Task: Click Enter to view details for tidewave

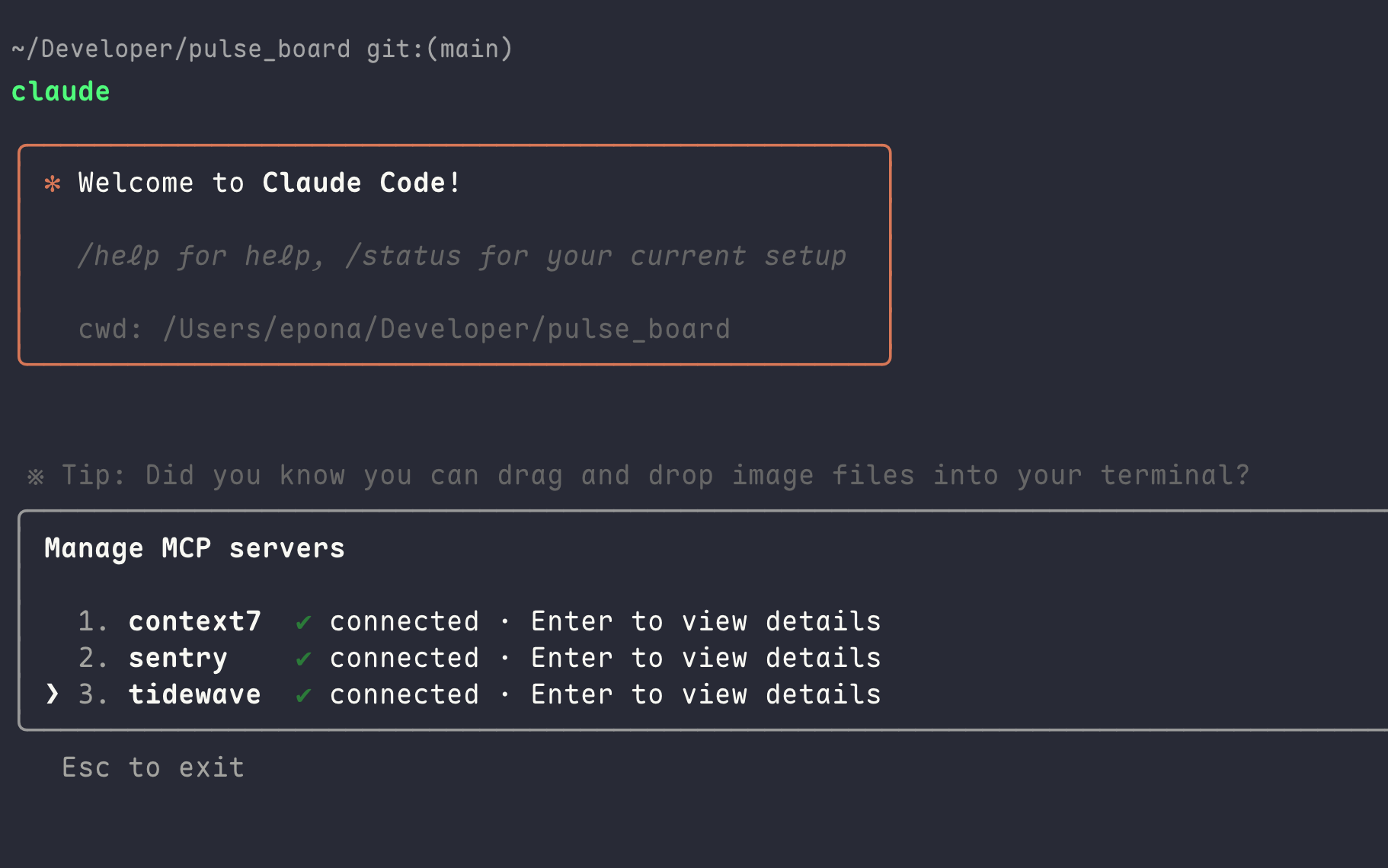Action: pyautogui.click(x=705, y=695)
